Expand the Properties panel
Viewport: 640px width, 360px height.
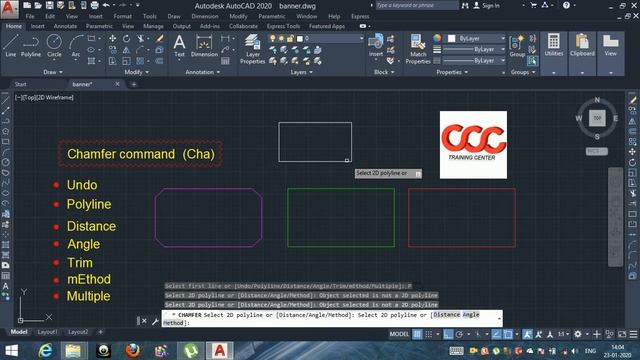[x=452, y=72]
